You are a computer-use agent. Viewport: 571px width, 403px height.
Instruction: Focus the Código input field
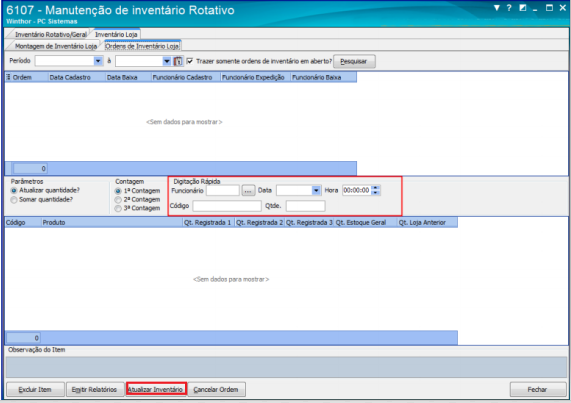point(227,206)
